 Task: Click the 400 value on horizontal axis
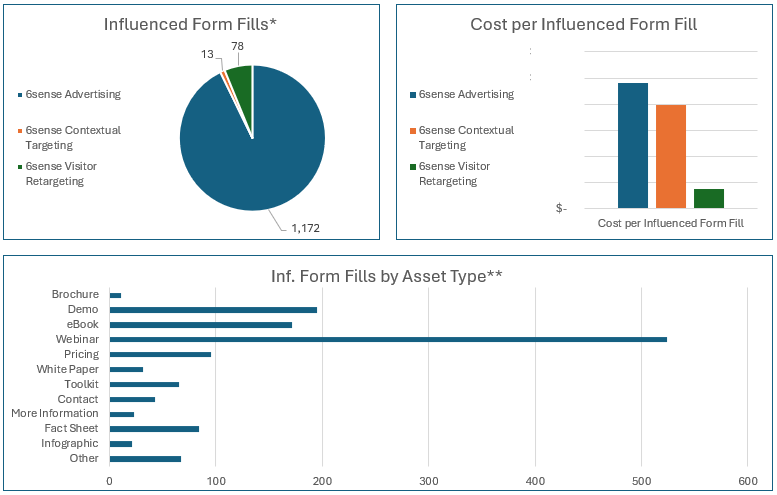pos(535,481)
